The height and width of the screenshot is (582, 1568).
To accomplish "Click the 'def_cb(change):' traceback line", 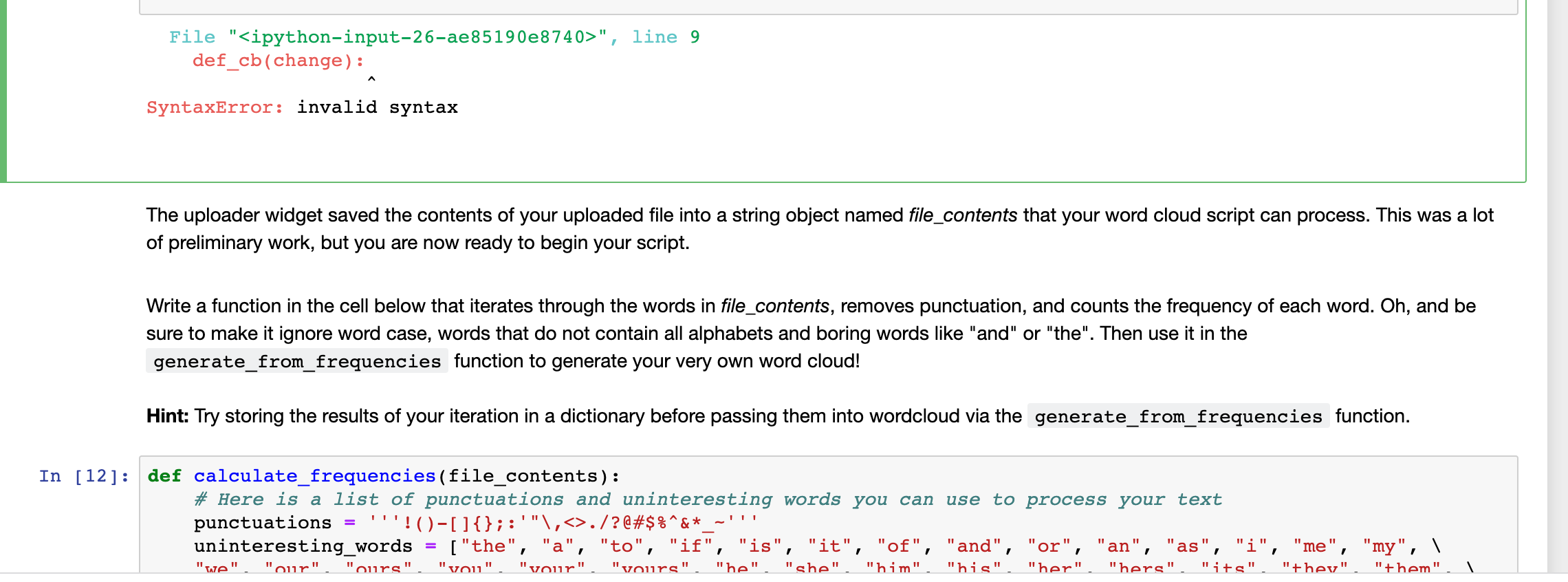I will [279, 61].
